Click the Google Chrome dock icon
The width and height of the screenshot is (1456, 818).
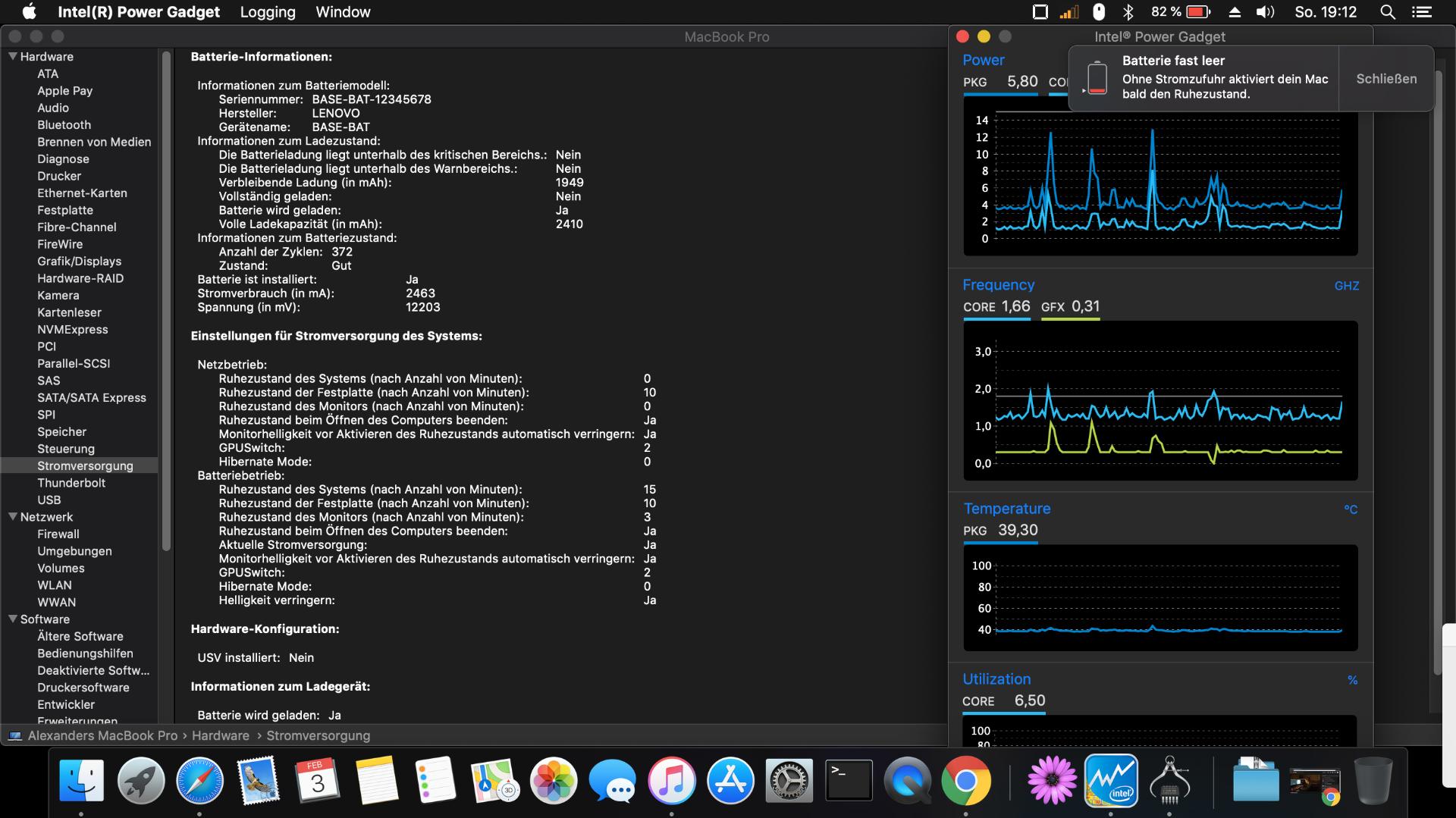click(965, 781)
